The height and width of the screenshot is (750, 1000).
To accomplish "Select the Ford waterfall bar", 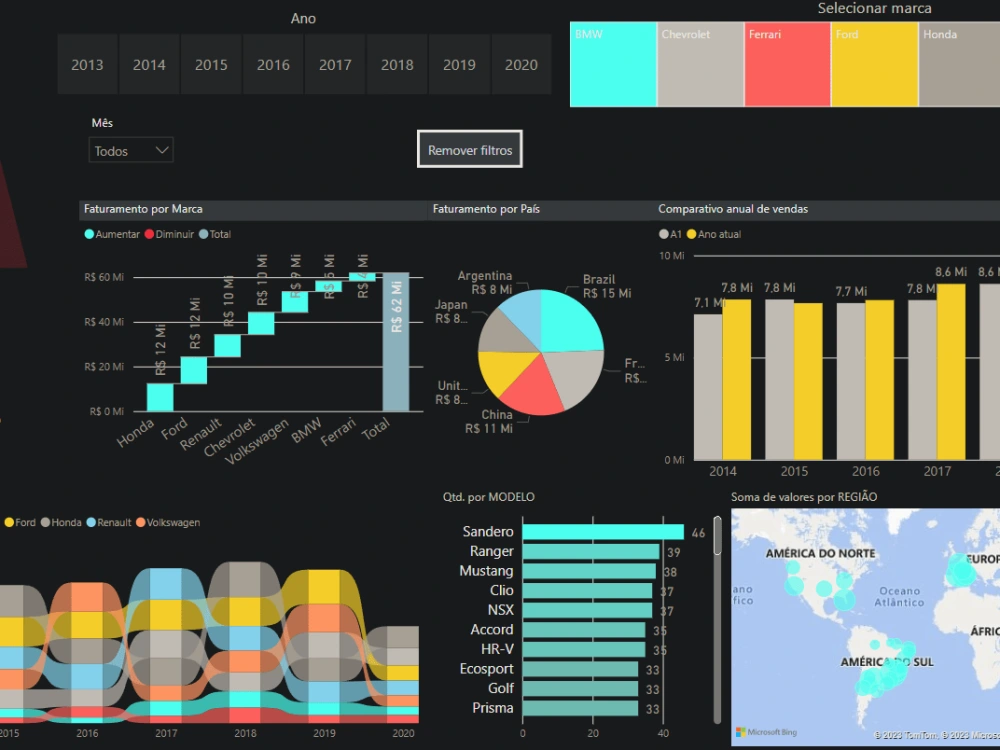I will (194, 371).
